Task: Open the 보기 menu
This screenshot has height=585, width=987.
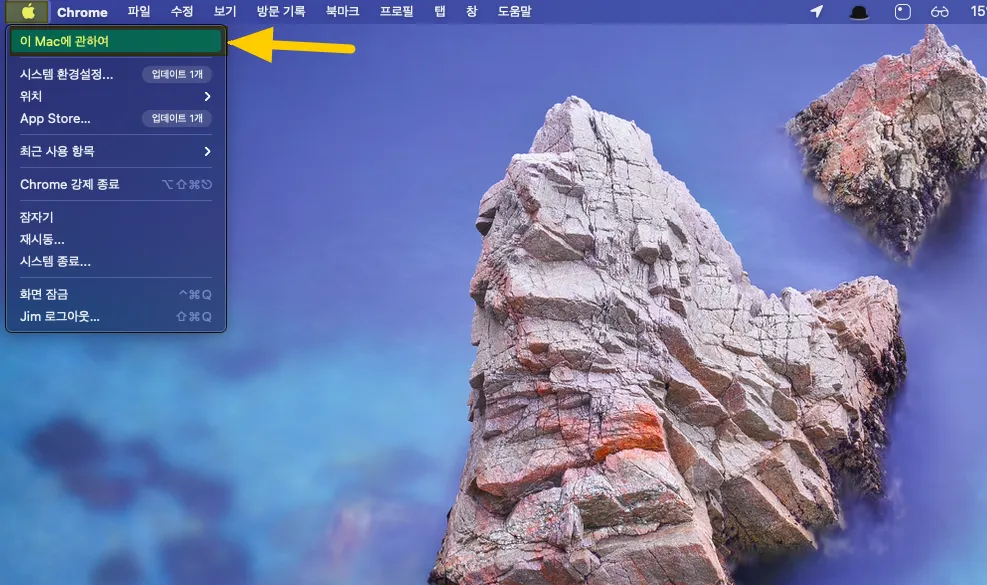Action: tap(225, 11)
